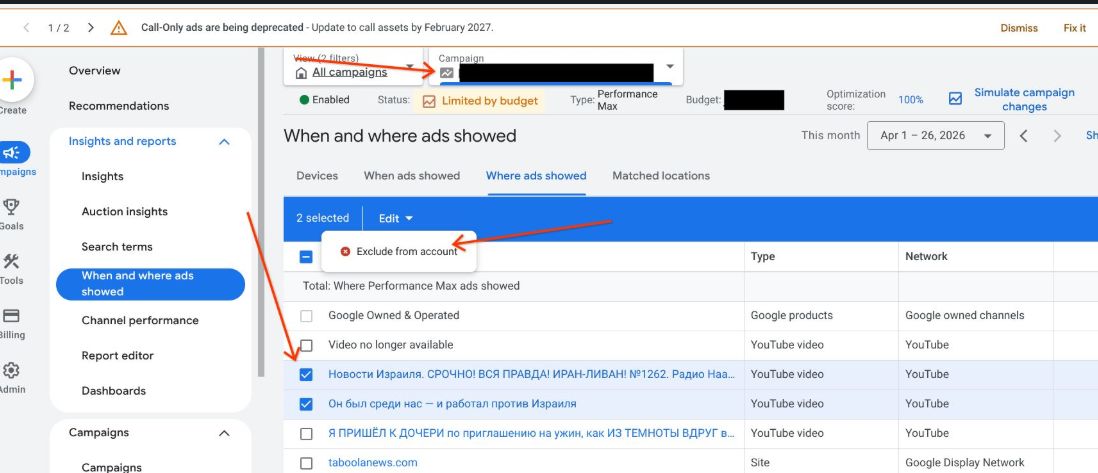
Task: Check the Google Owned & Operated row checkbox
Action: click(306, 316)
